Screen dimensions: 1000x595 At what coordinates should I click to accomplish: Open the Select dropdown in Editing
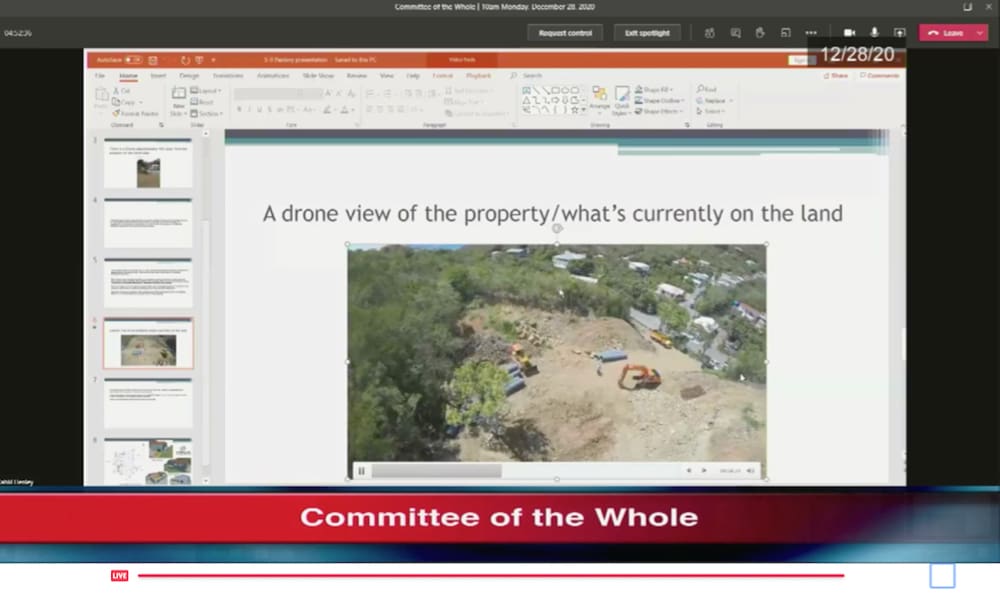710,111
